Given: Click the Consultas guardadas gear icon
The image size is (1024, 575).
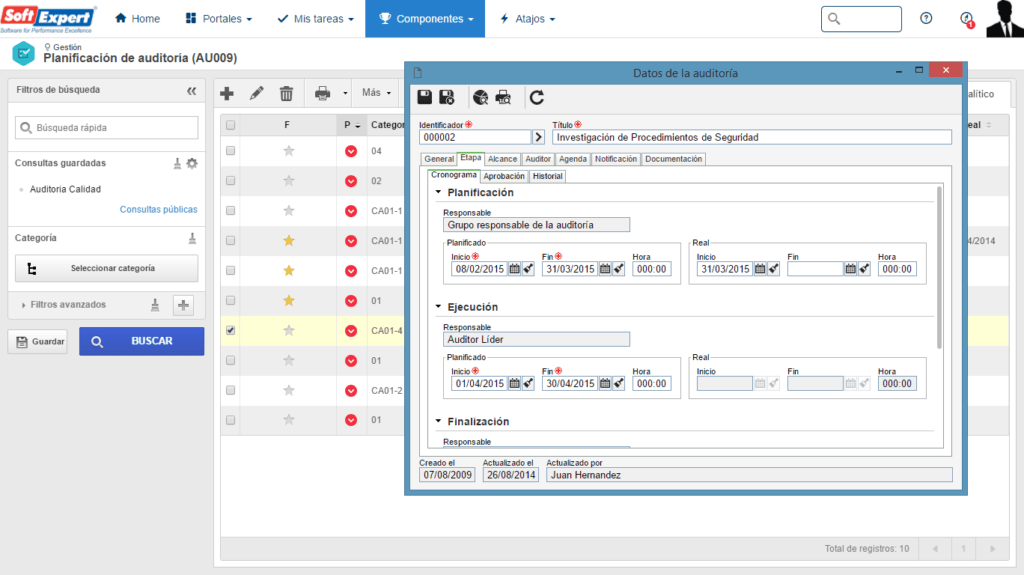Looking at the screenshot, I should click(x=192, y=163).
